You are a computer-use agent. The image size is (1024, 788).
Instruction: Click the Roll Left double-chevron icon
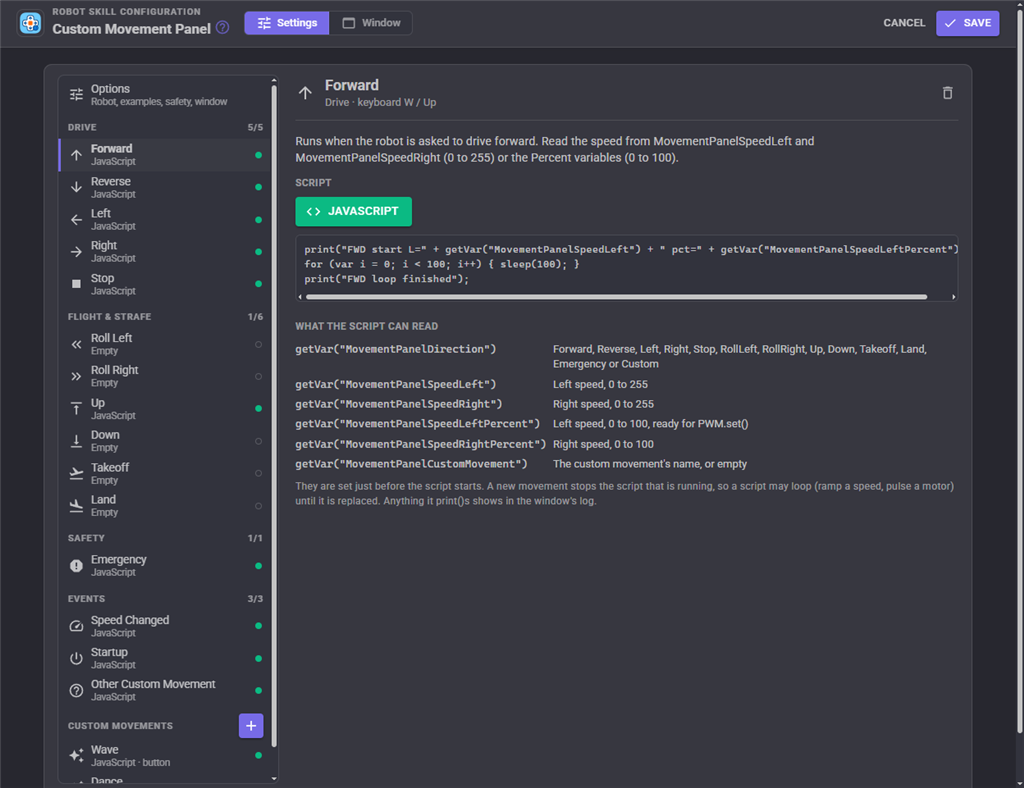pyautogui.click(x=76, y=344)
